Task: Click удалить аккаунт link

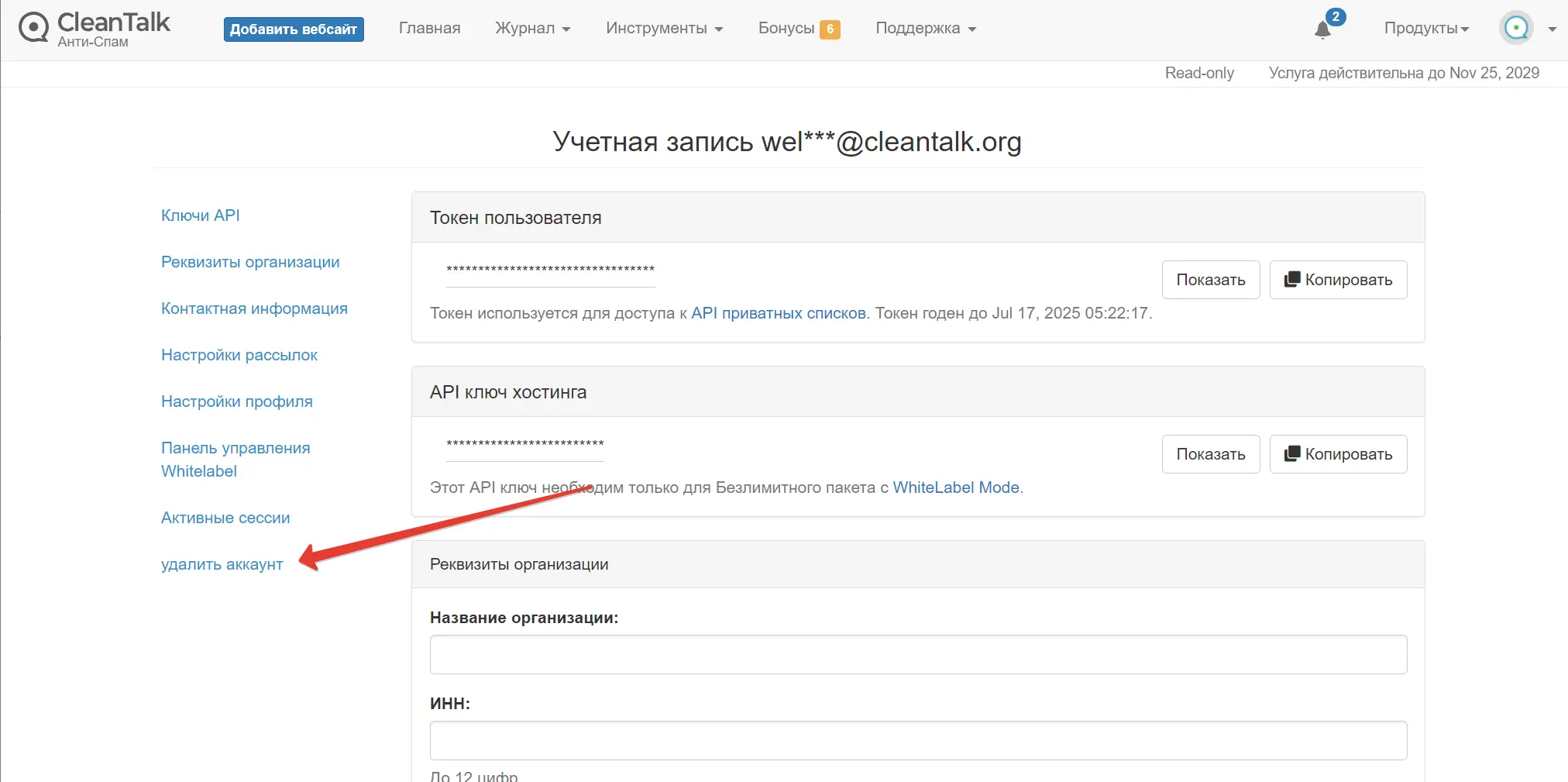Action: coord(222,564)
